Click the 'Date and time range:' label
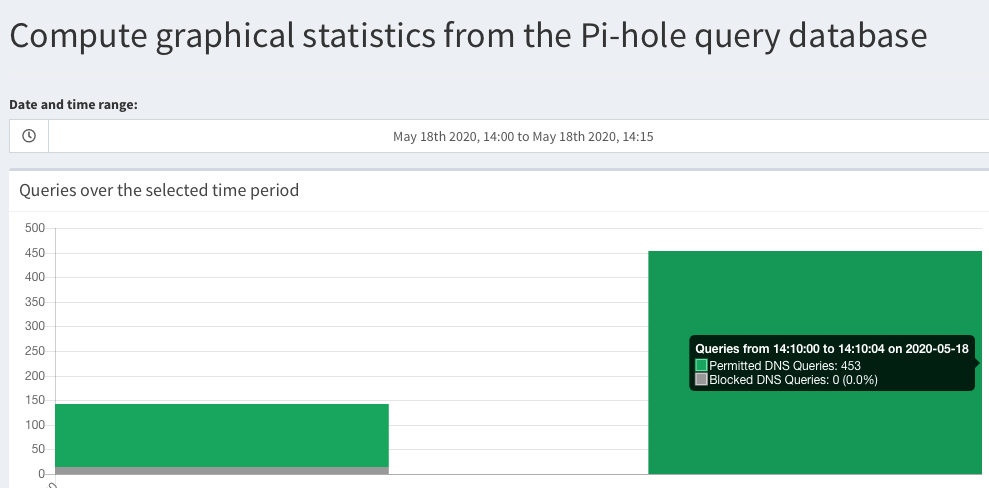This screenshot has height=488, width=989. pos(73,105)
